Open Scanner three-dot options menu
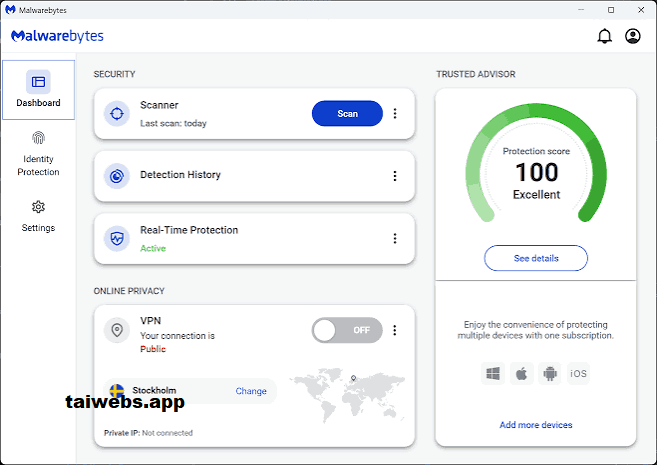The image size is (657, 465). tap(395, 114)
